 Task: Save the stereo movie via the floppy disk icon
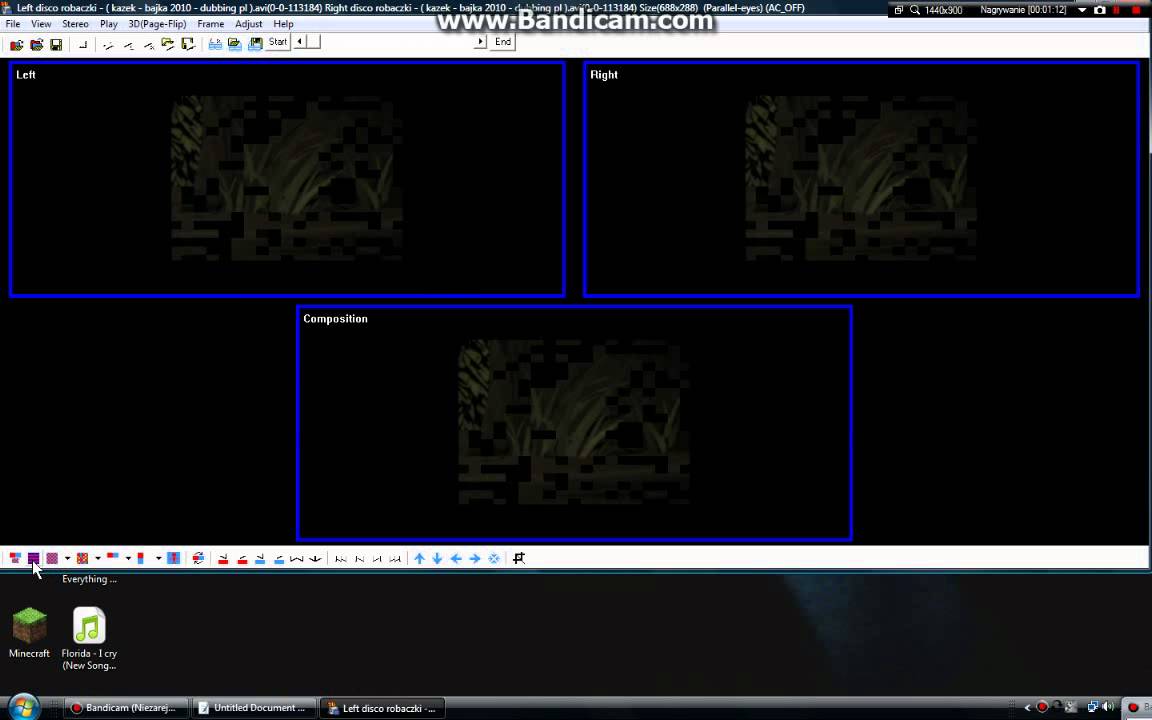[56, 45]
